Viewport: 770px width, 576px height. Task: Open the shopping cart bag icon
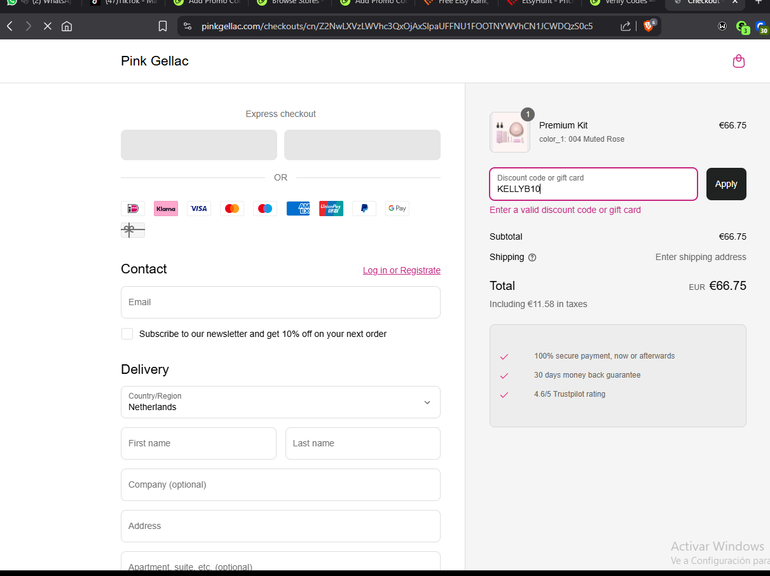(738, 61)
